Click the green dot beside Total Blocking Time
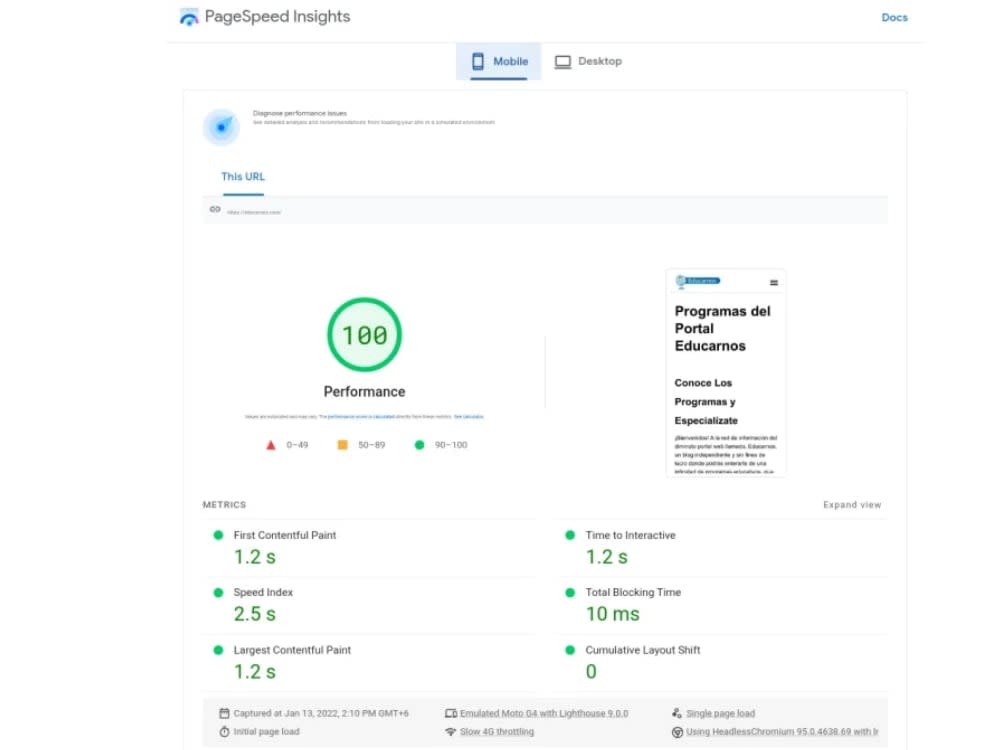Image resolution: width=1000 pixels, height=750 pixels. [570, 592]
